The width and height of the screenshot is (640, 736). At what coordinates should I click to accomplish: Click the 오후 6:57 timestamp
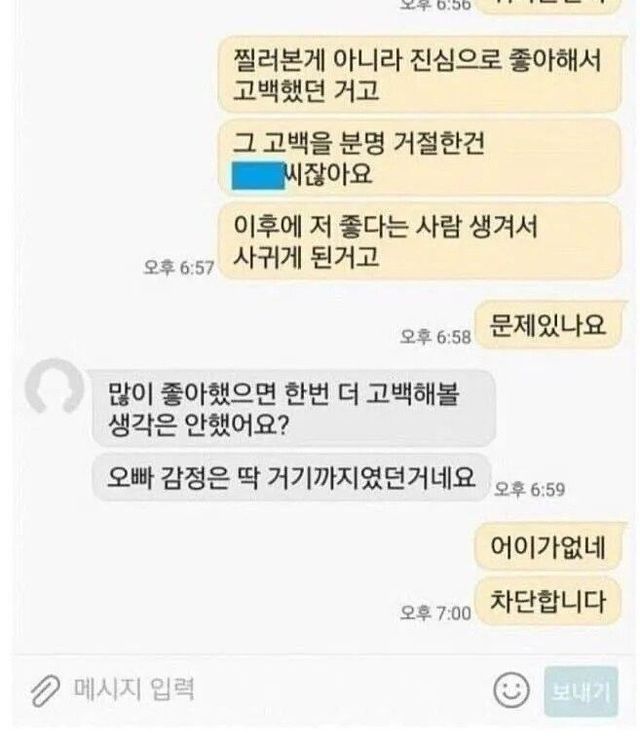point(178,267)
